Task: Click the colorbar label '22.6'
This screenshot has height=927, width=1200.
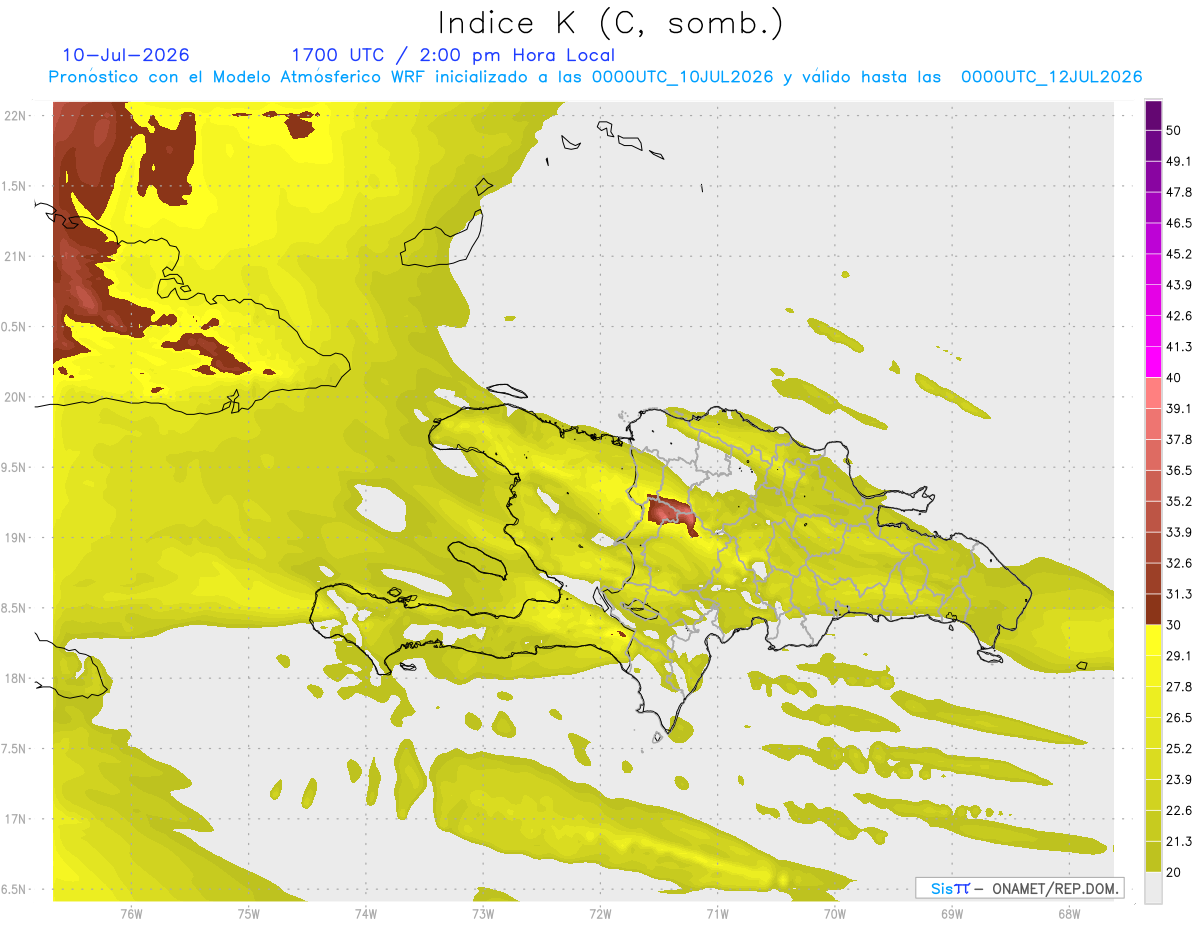Action: (1179, 810)
